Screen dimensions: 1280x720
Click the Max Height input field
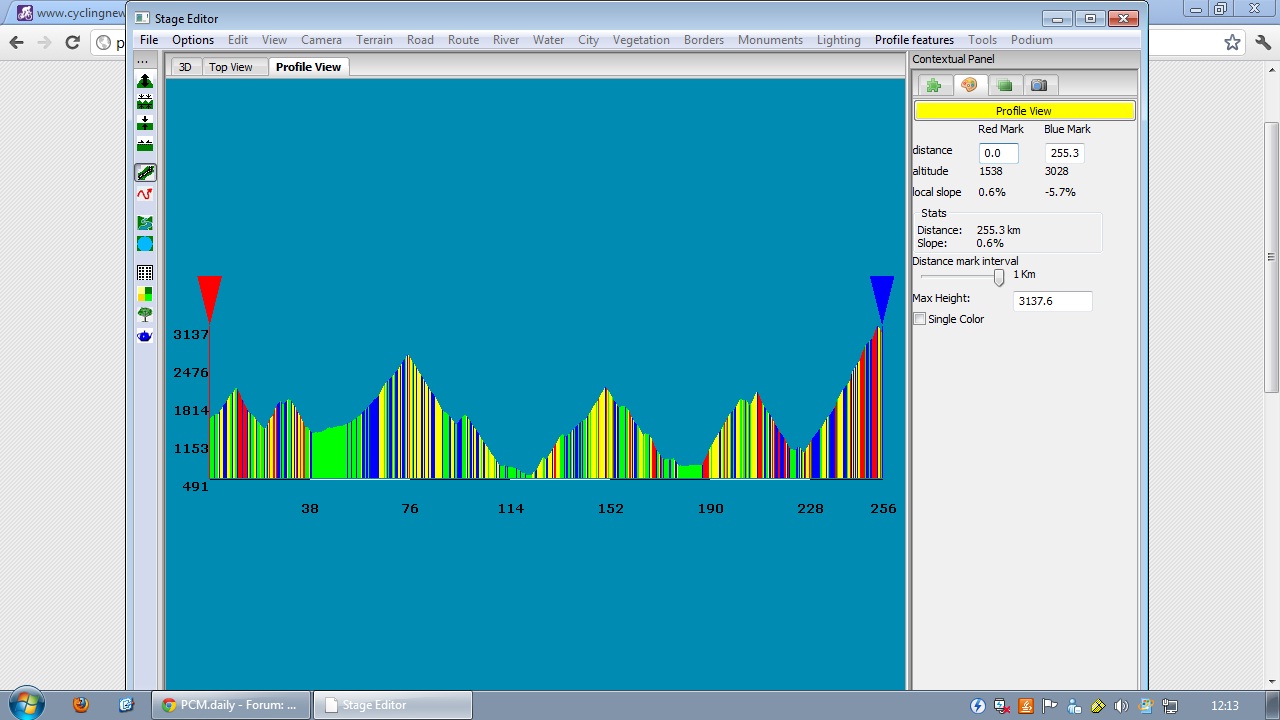[1052, 301]
